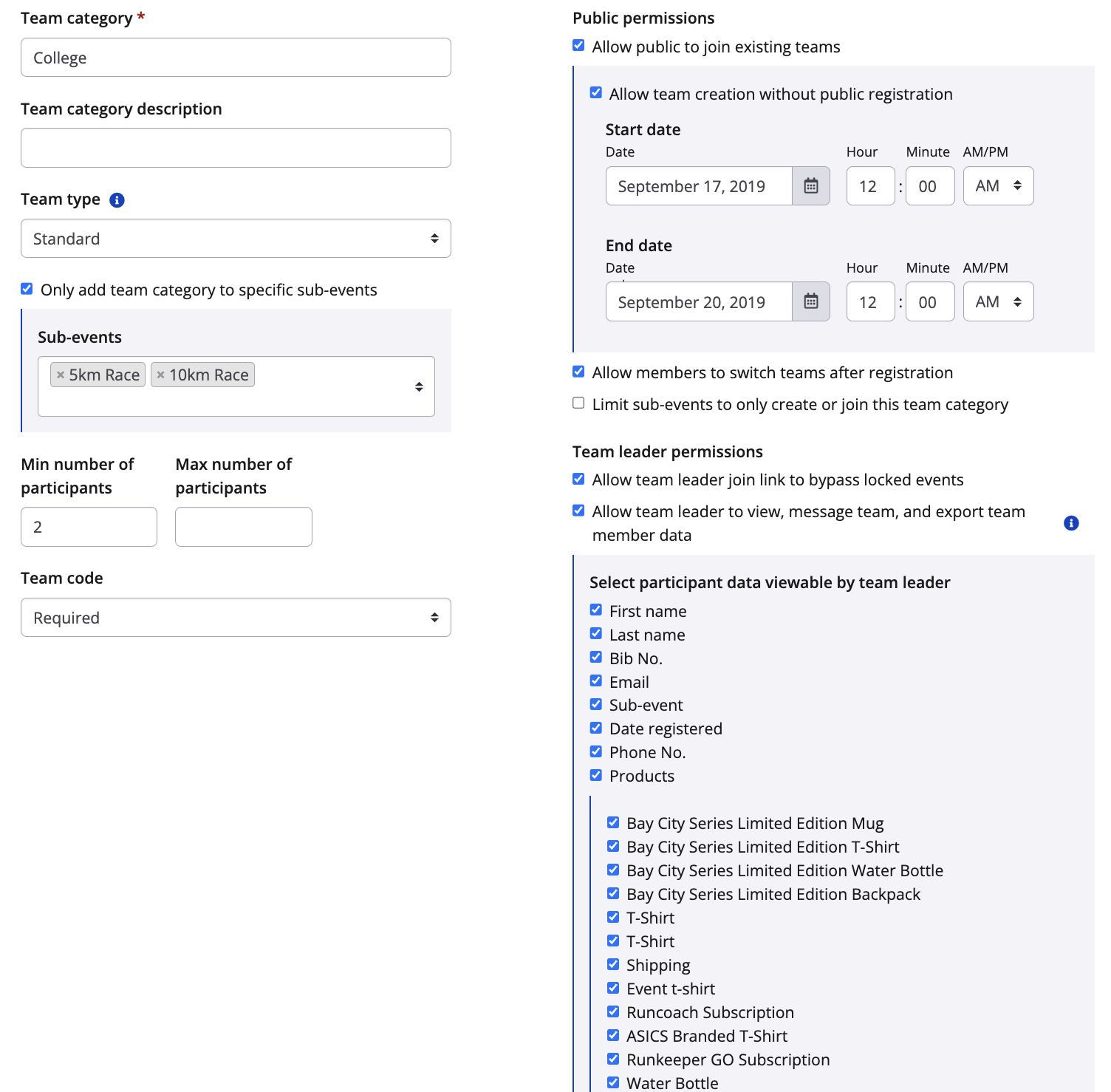Image resolution: width=1111 pixels, height=1092 pixels.
Task: Click the End date Hour field
Action: coord(869,301)
